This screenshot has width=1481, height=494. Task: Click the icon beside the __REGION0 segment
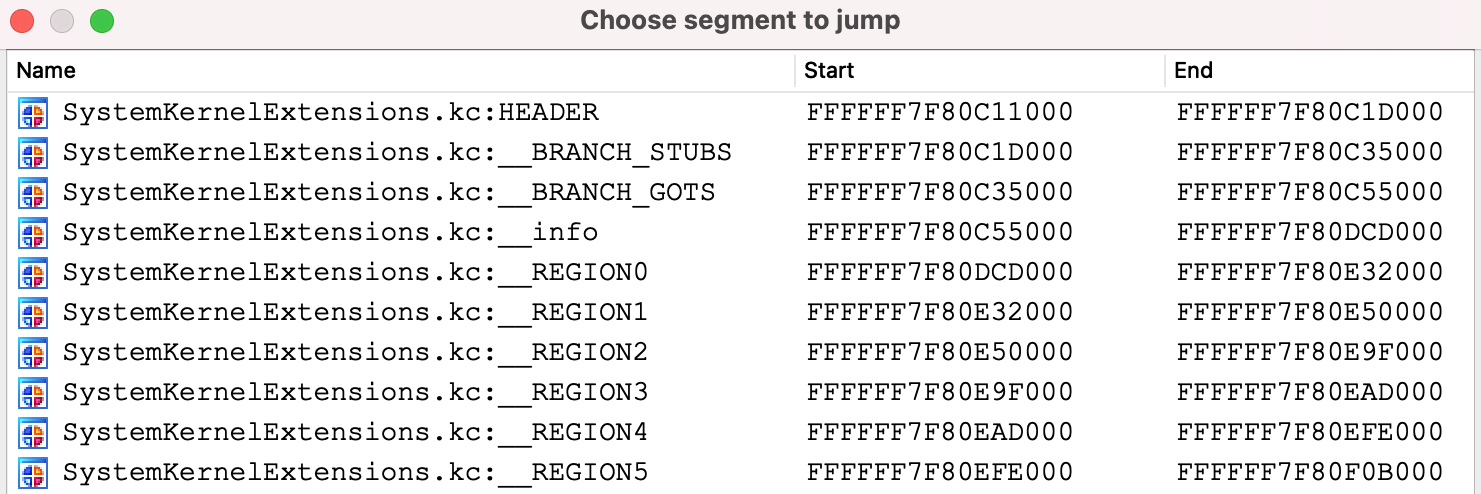click(33, 273)
